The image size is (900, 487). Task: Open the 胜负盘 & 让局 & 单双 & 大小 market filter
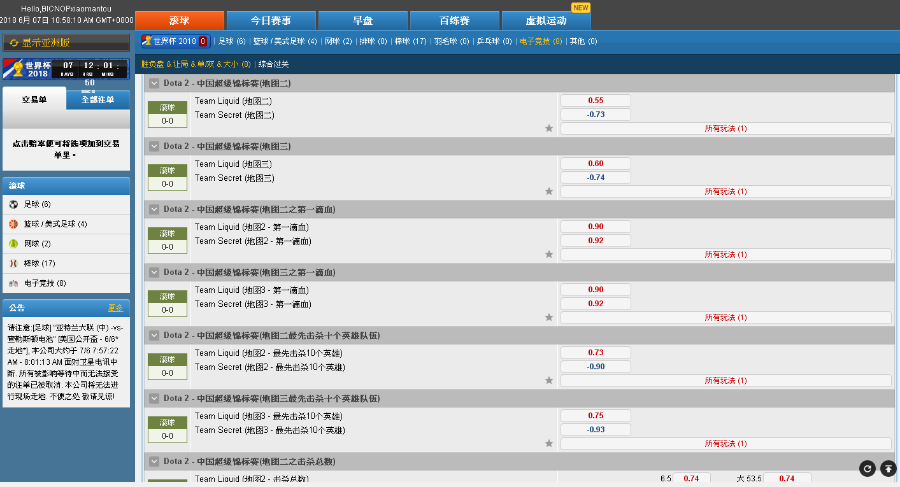point(196,64)
